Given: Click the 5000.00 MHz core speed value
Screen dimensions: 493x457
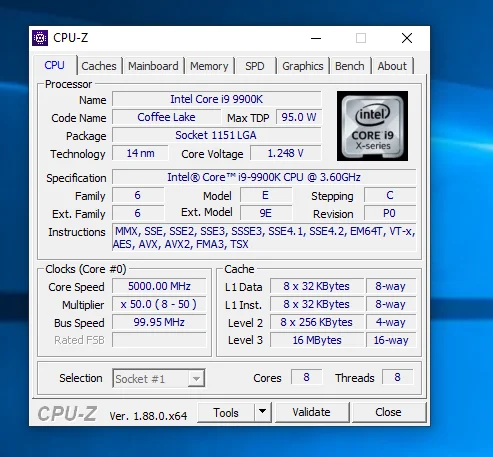Looking at the screenshot, I should [x=159, y=286].
